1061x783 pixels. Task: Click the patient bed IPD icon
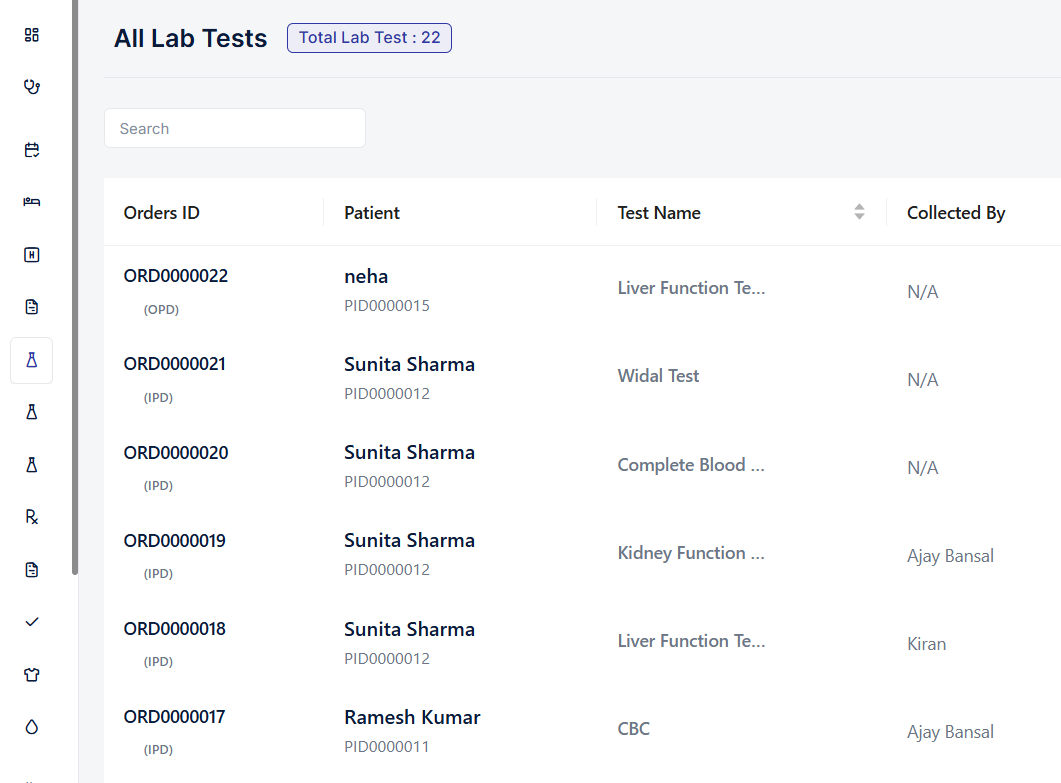(x=31, y=201)
